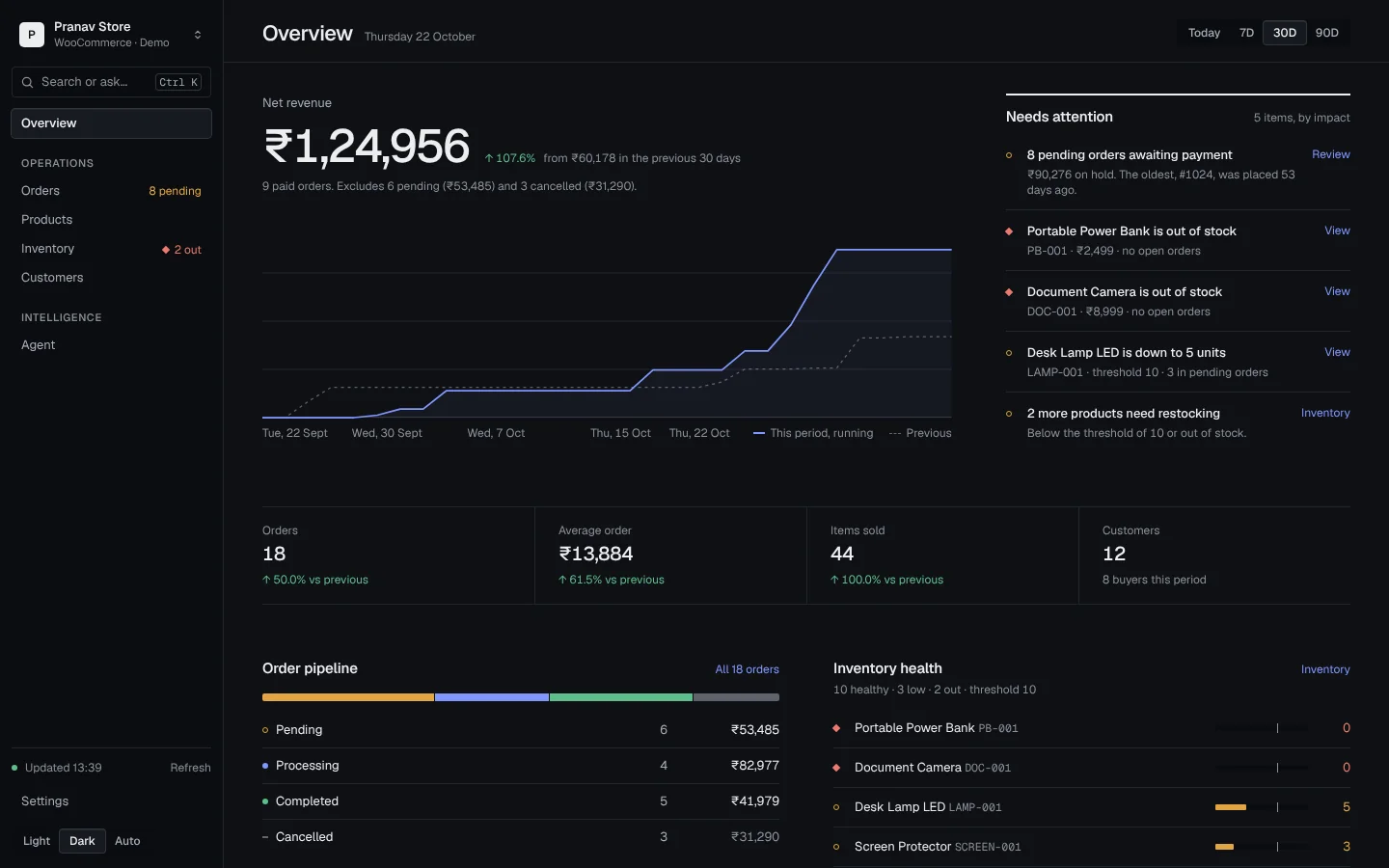Click the Items sold 44 stat
1389x868 pixels.
click(942, 556)
